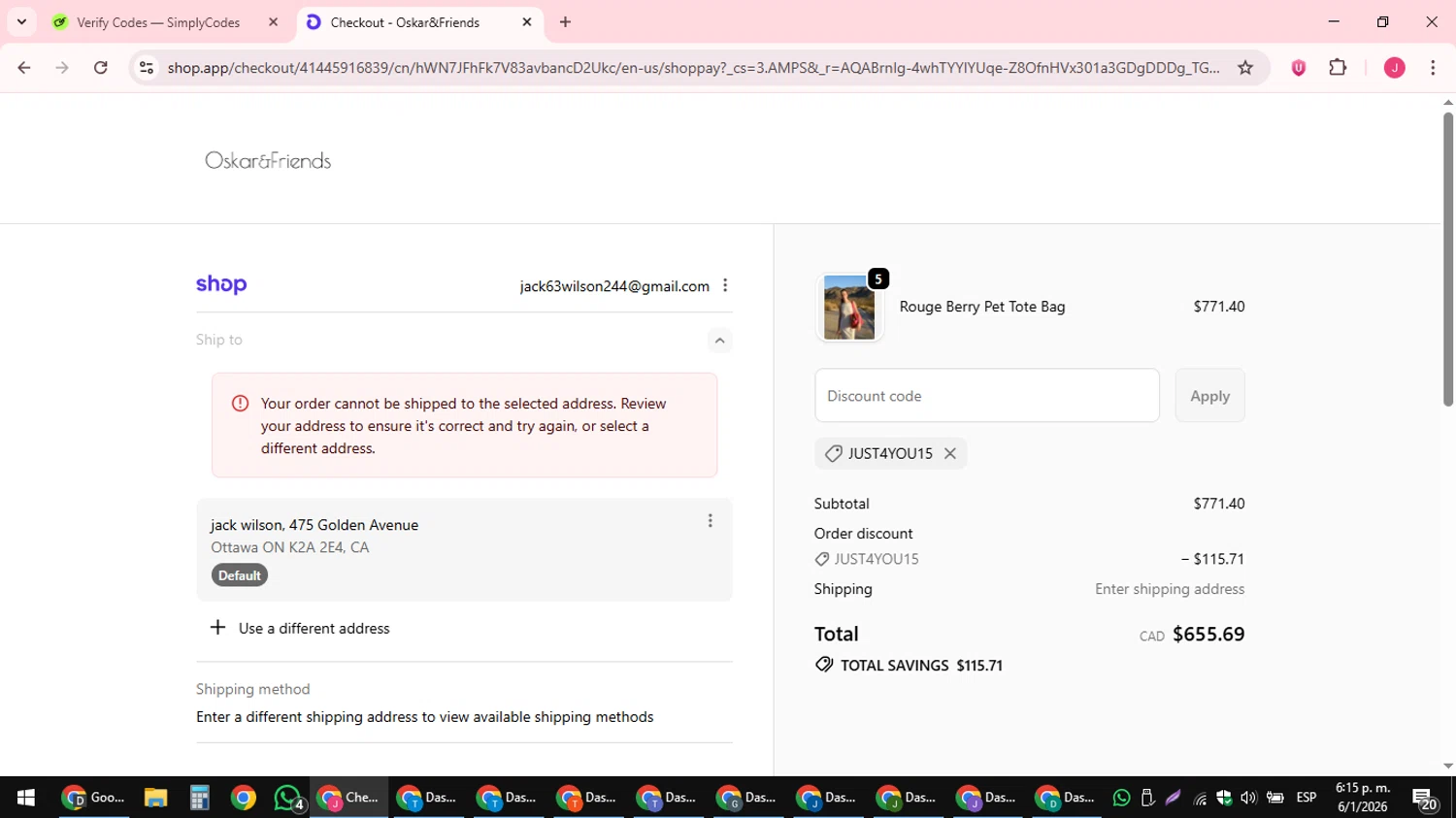The width and height of the screenshot is (1456, 818).
Task: Open a new browser tab
Action: pos(566,22)
